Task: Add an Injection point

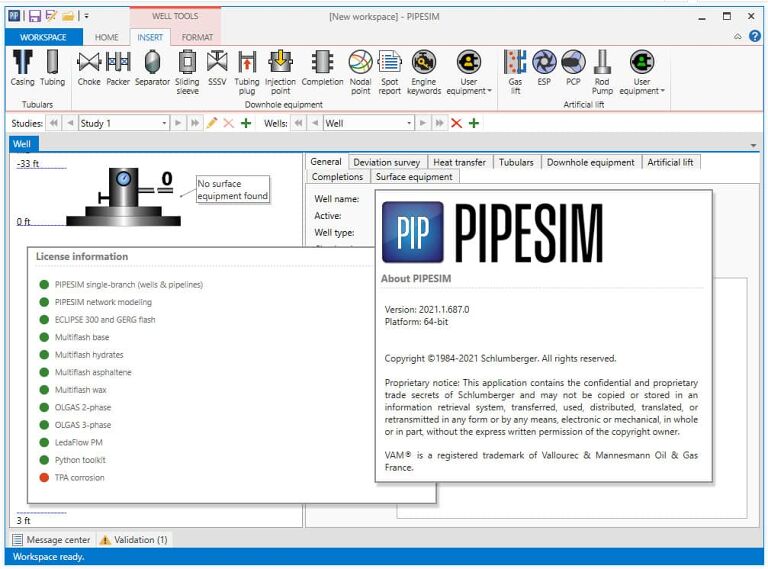Action: (x=281, y=72)
